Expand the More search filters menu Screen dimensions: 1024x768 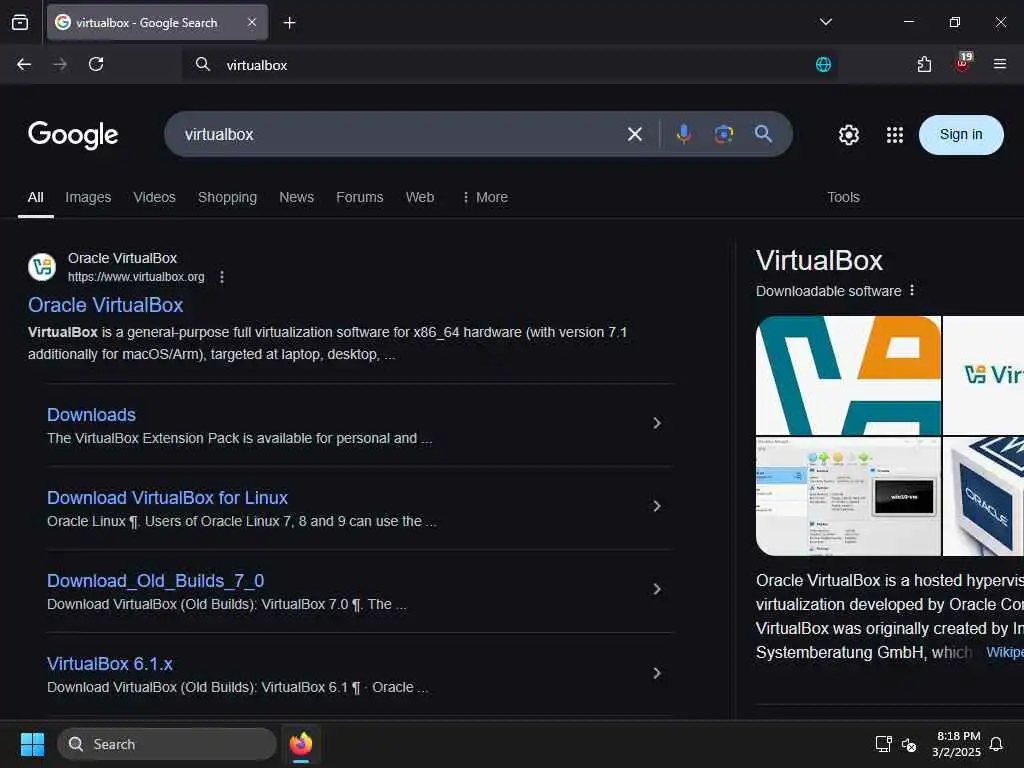click(x=485, y=197)
